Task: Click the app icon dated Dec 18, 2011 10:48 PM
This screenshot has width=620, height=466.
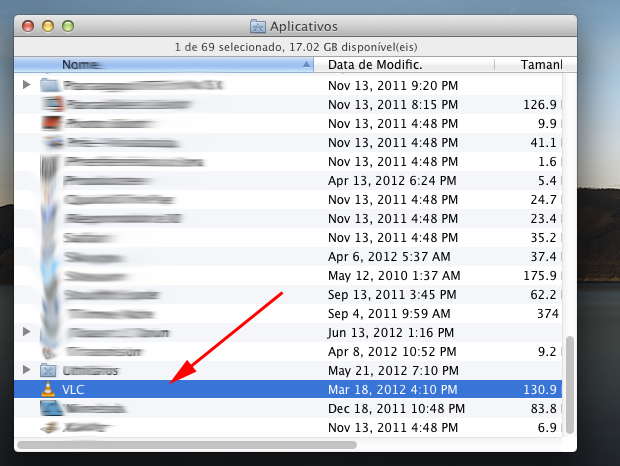Action: (51, 408)
